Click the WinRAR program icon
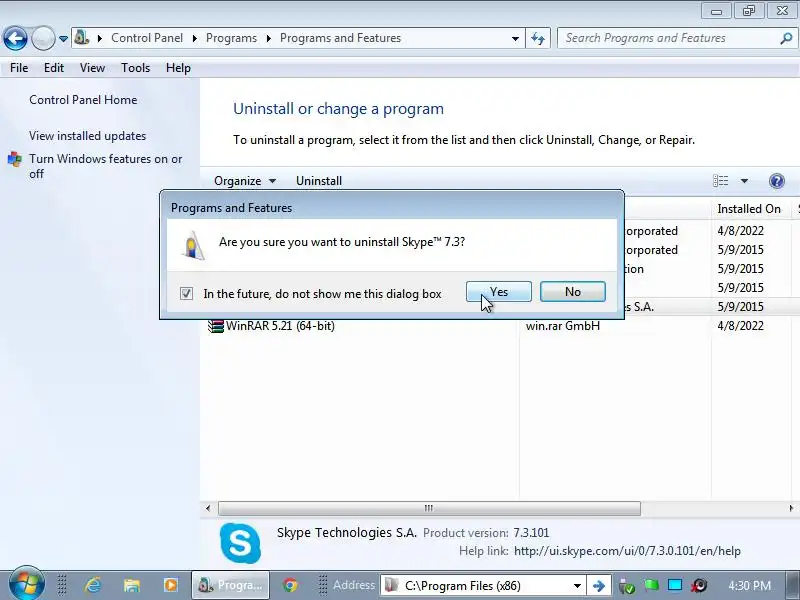Screen dimensions: 800x600 [216, 326]
